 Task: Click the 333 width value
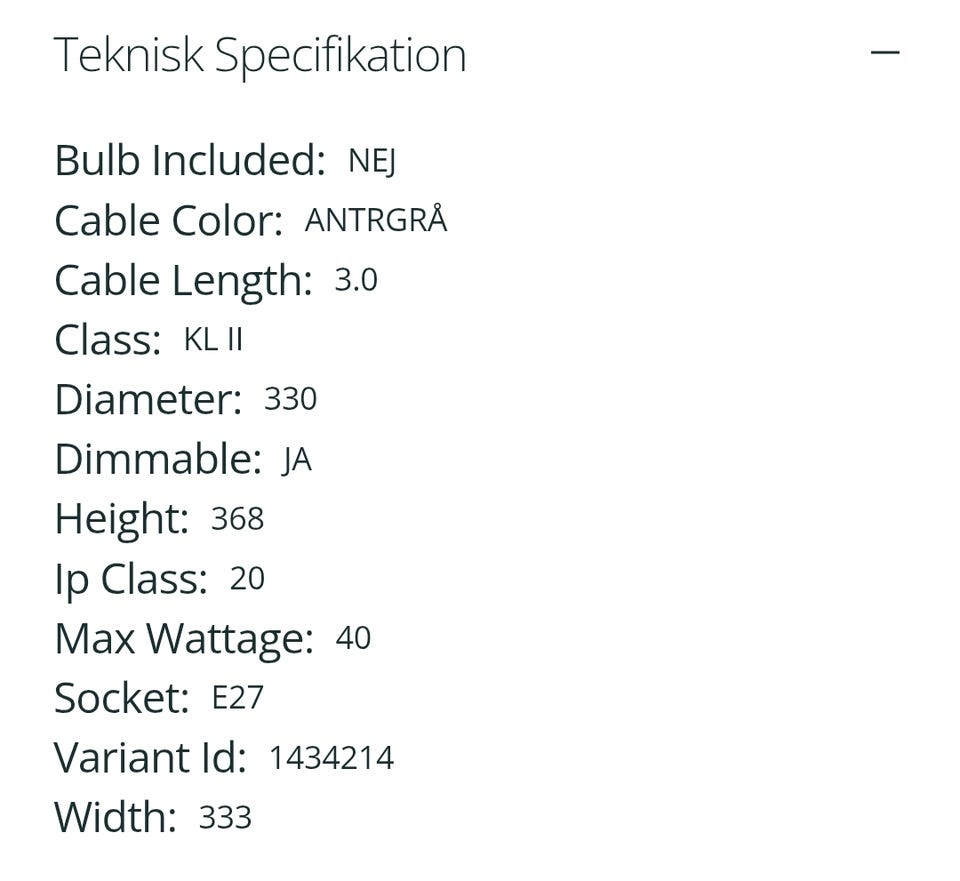[x=225, y=818]
